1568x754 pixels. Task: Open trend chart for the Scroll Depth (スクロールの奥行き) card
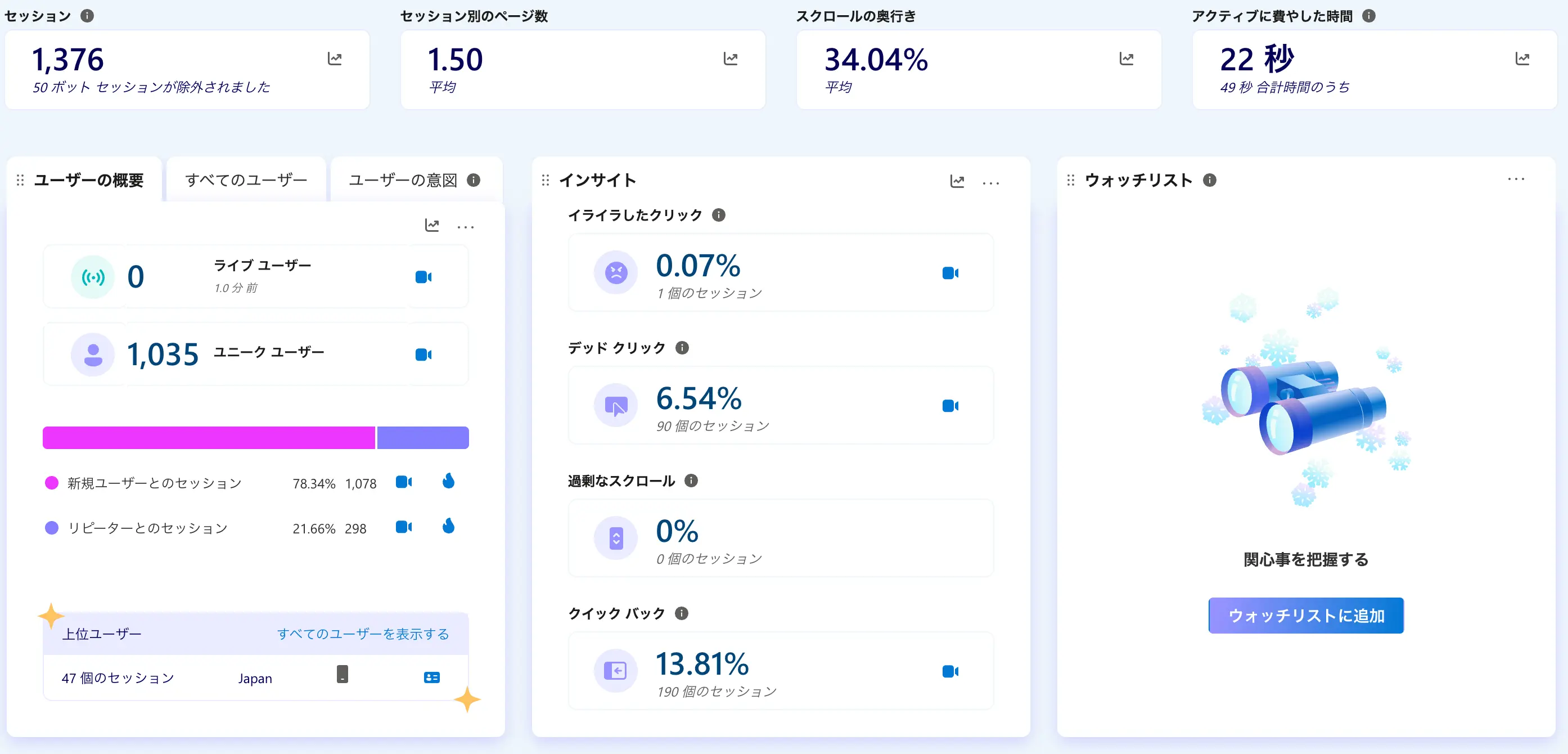coord(1126,59)
